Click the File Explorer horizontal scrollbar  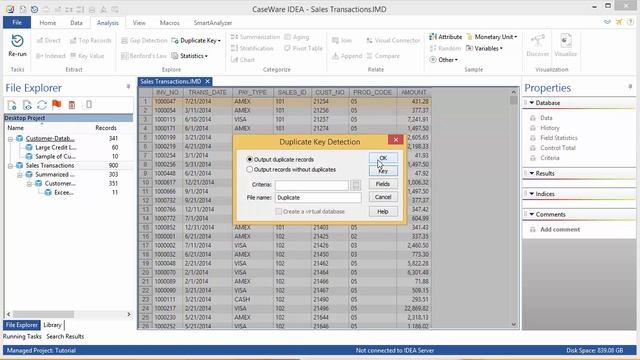click(x=43, y=314)
